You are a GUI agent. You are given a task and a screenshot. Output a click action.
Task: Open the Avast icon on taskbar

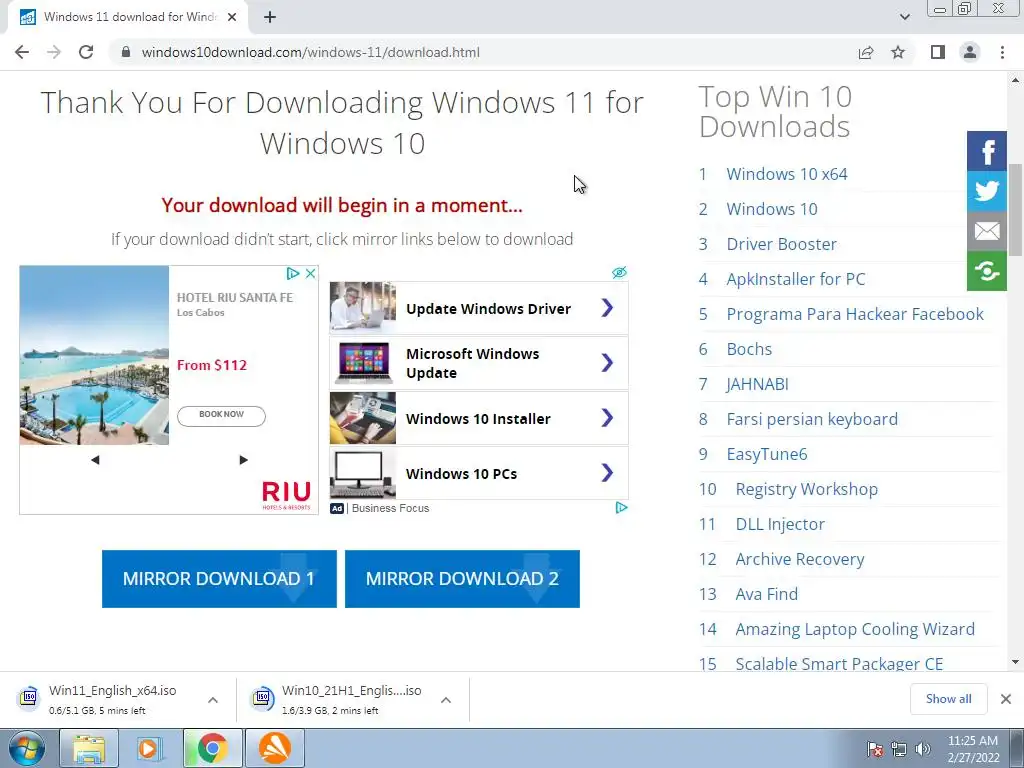[x=275, y=748]
